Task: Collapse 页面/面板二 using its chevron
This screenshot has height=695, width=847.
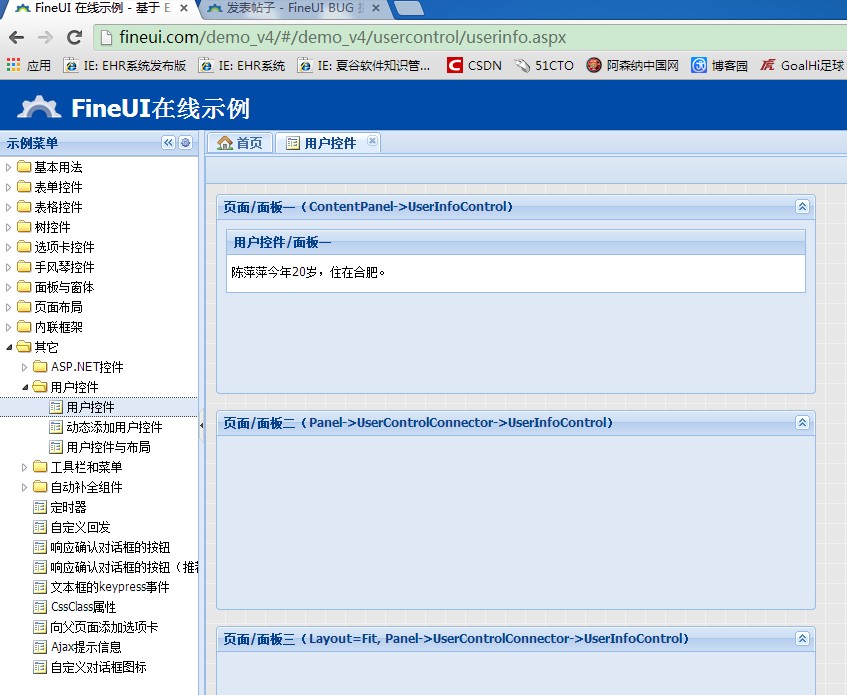Action: (802, 422)
